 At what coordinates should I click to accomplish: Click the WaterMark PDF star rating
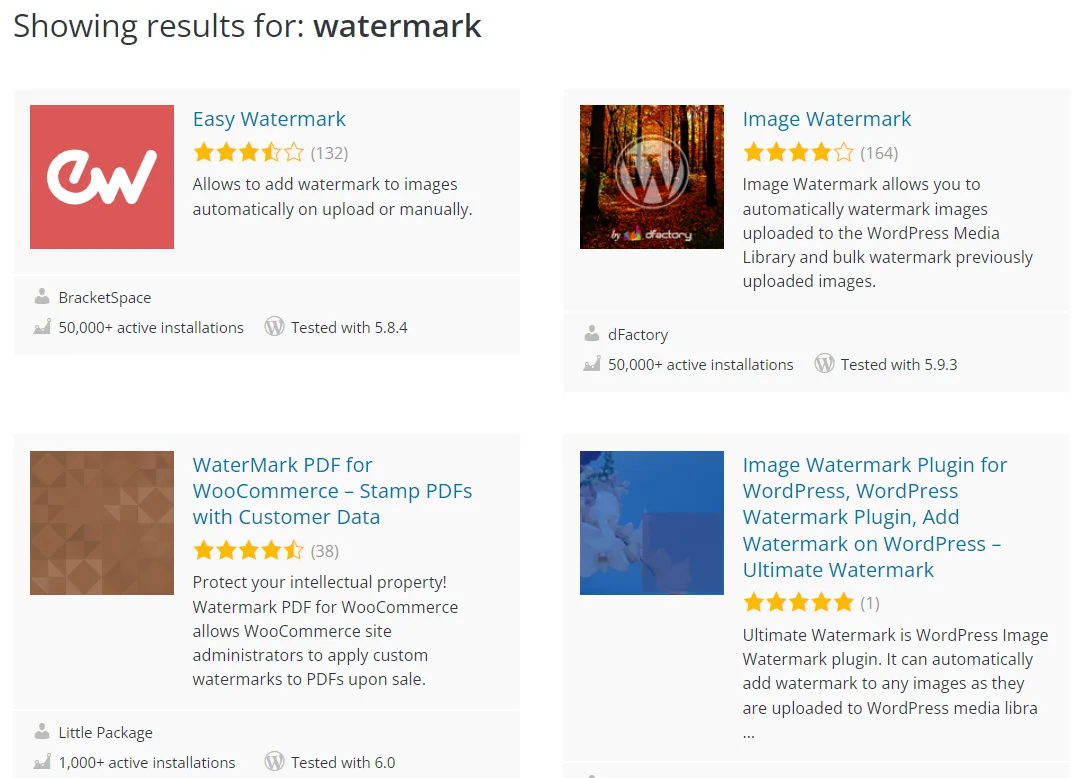tap(248, 550)
